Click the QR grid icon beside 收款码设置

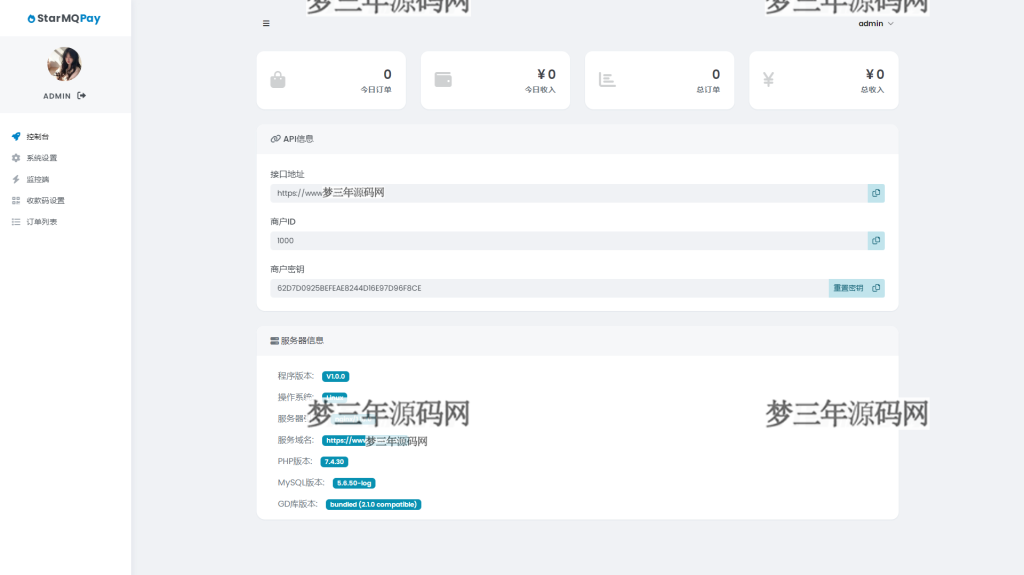click(16, 201)
